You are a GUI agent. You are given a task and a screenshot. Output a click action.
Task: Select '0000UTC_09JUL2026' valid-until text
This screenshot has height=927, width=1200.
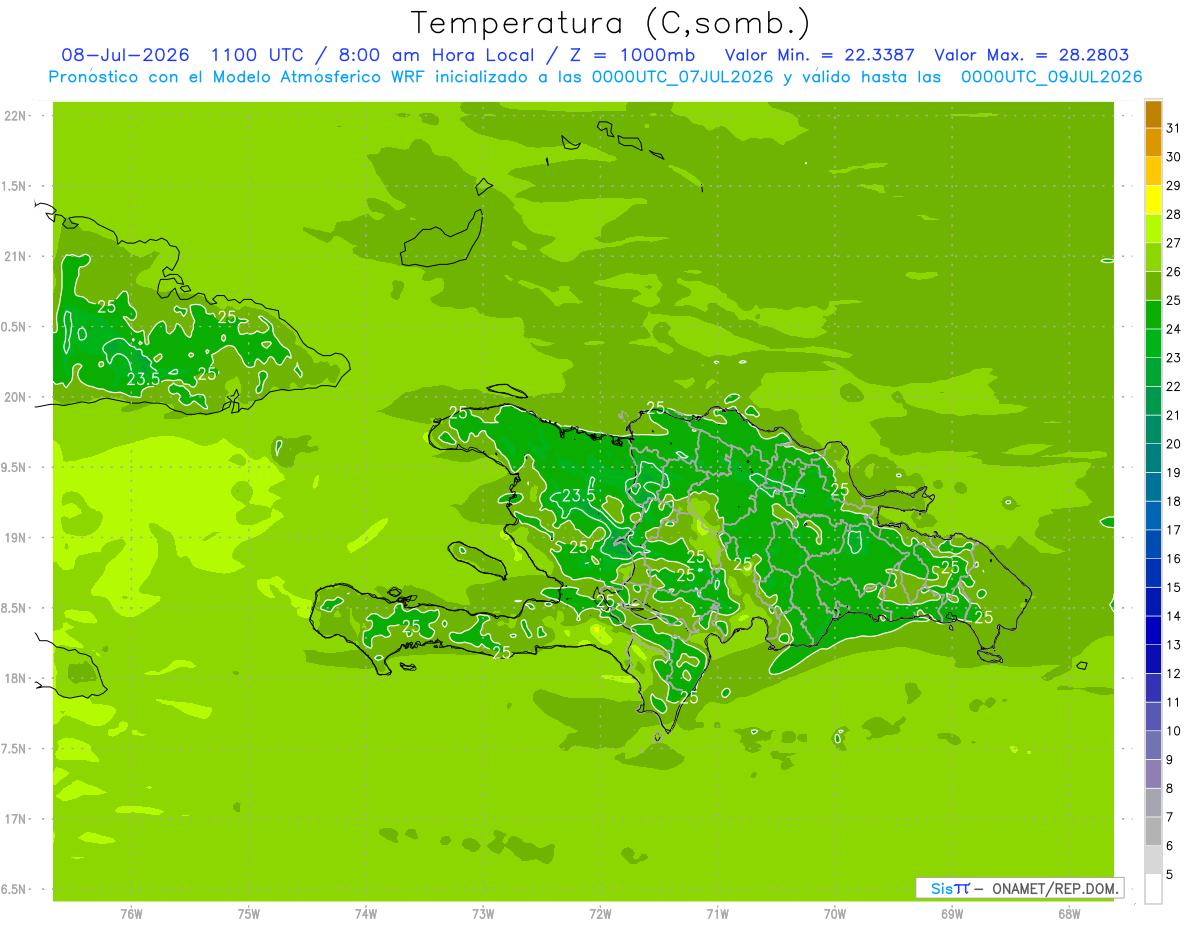point(1052,77)
